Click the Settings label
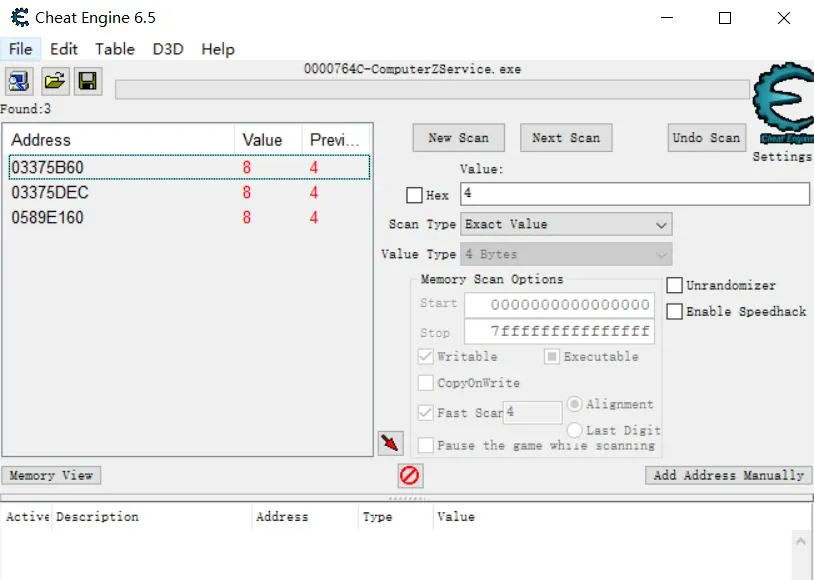 tap(782, 156)
